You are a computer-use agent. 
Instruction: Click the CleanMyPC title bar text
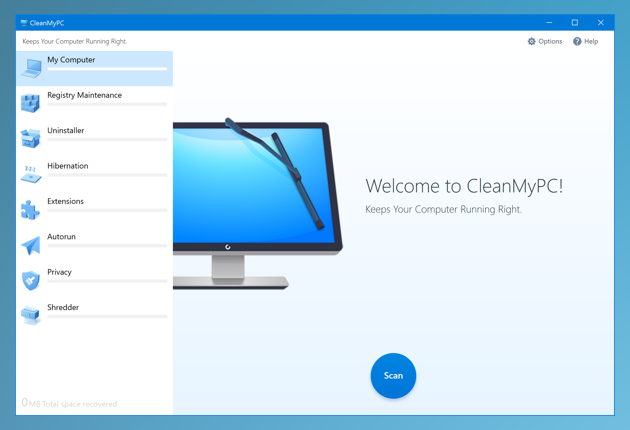pyautogui.click(x=47, y=23)
